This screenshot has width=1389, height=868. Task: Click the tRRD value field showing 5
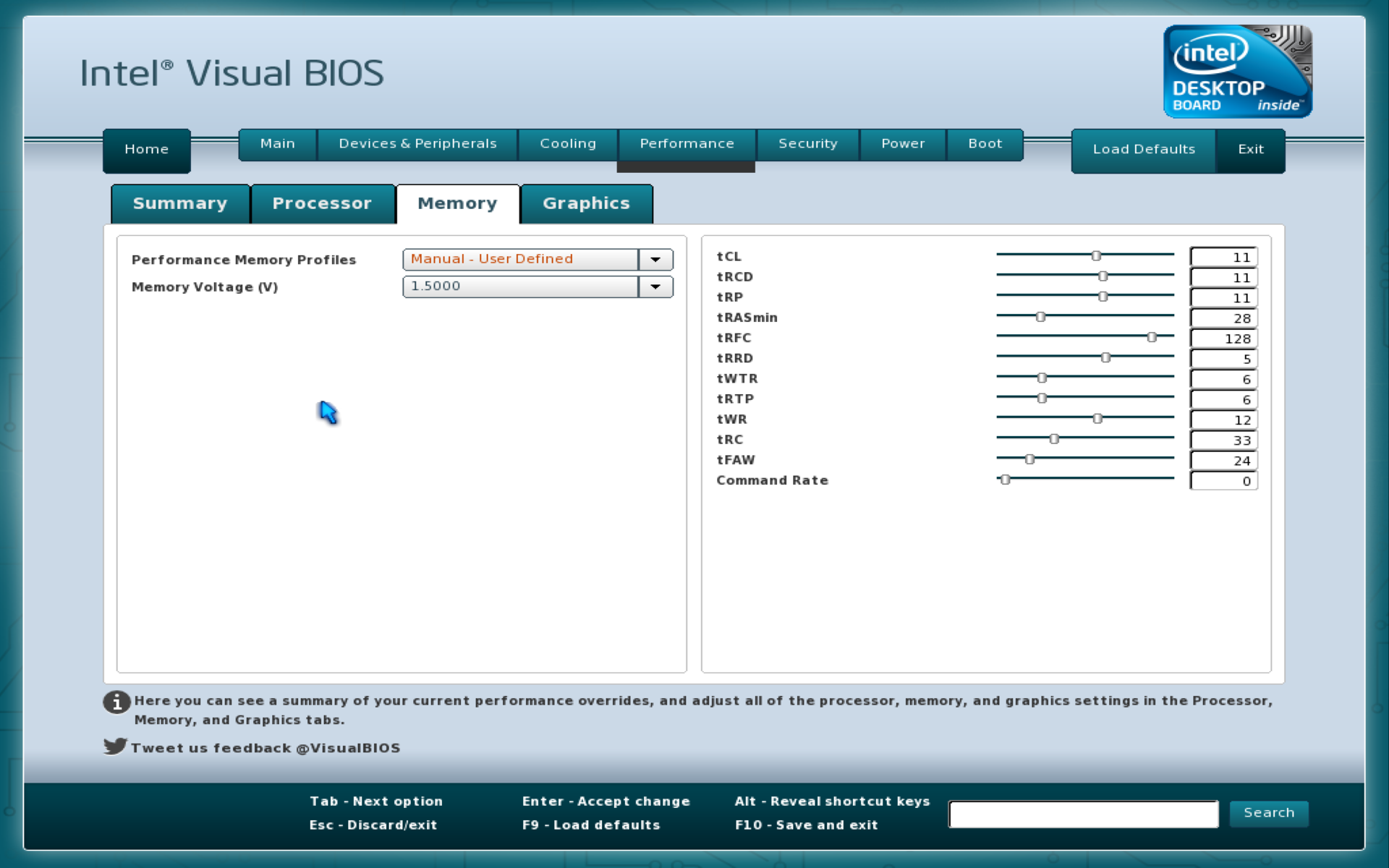tap(1224, 358)
